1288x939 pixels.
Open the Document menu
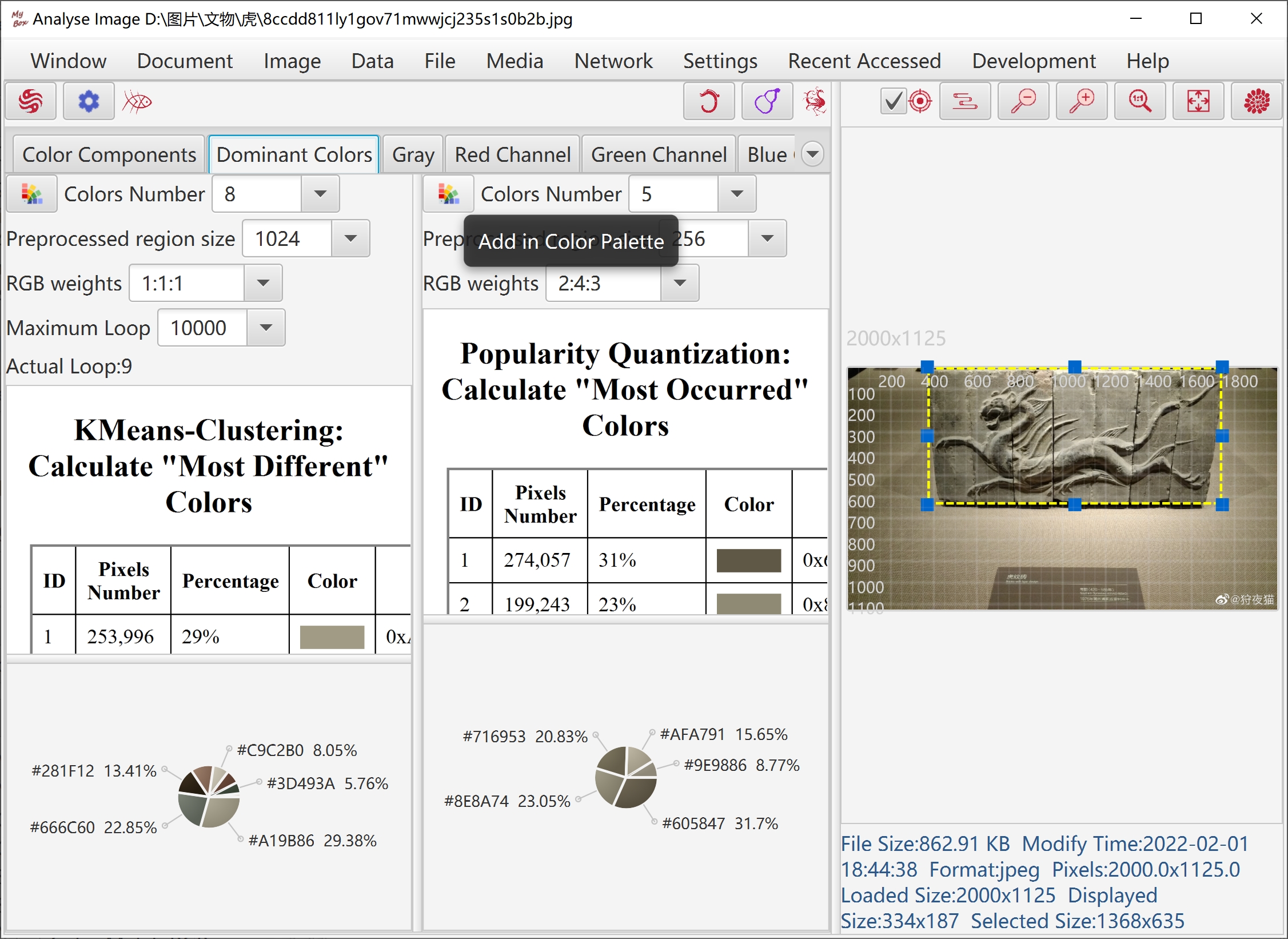[185, 61]
